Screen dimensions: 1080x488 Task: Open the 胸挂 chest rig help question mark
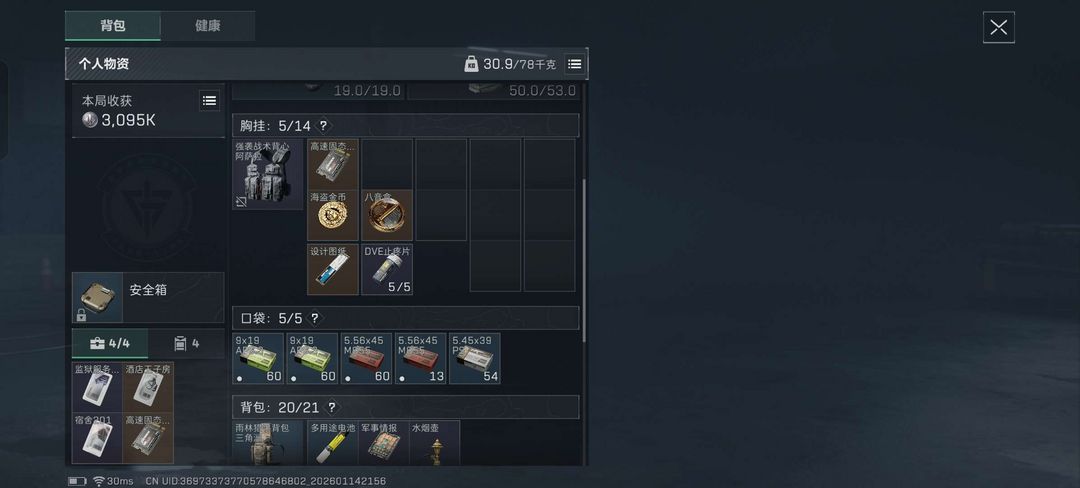point(323,126)
